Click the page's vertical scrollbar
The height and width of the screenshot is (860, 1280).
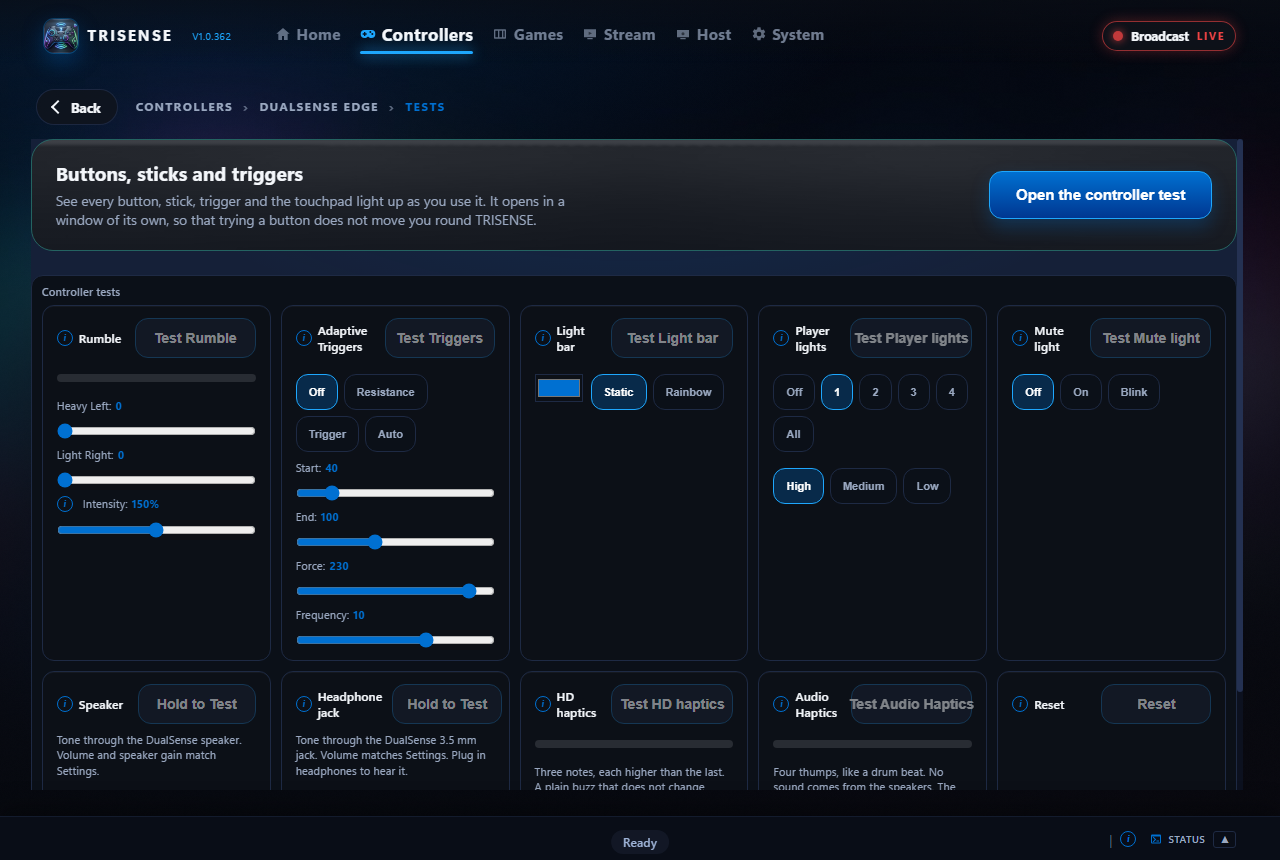click(x=1240, y=415)
